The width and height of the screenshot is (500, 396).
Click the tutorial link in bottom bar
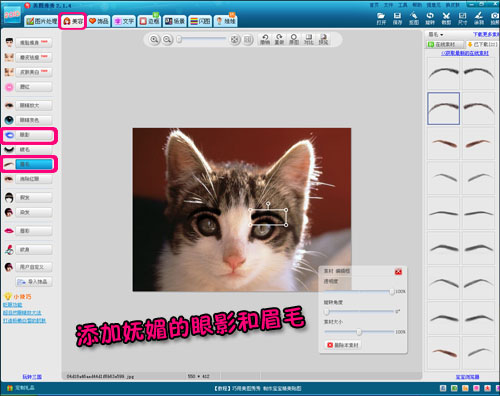(258, 388)
